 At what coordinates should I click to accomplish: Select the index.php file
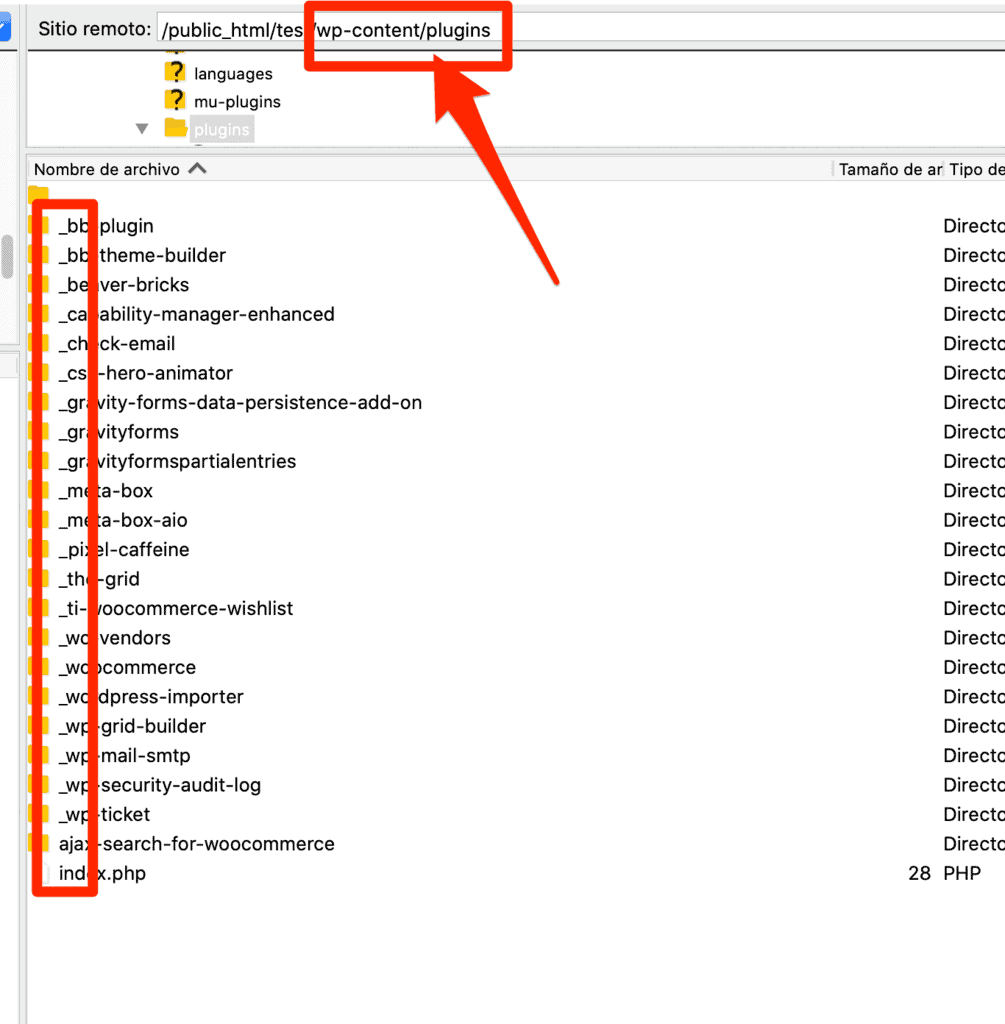(102, 872)
